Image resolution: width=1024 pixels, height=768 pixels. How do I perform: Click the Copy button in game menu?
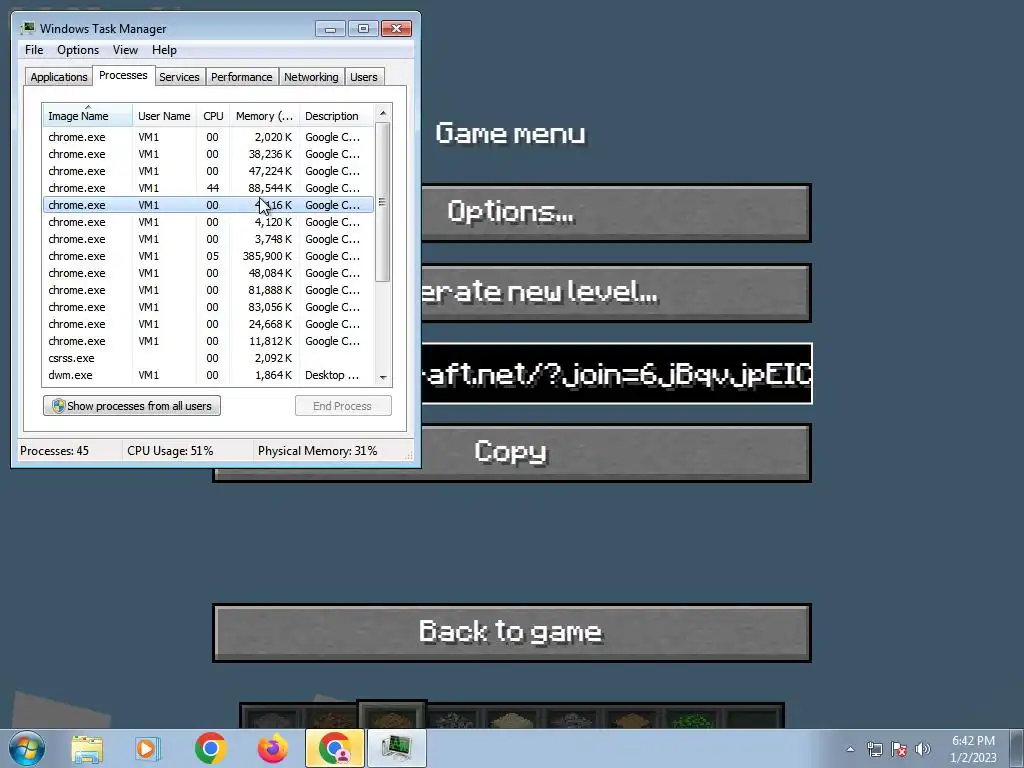coord(511,453)
